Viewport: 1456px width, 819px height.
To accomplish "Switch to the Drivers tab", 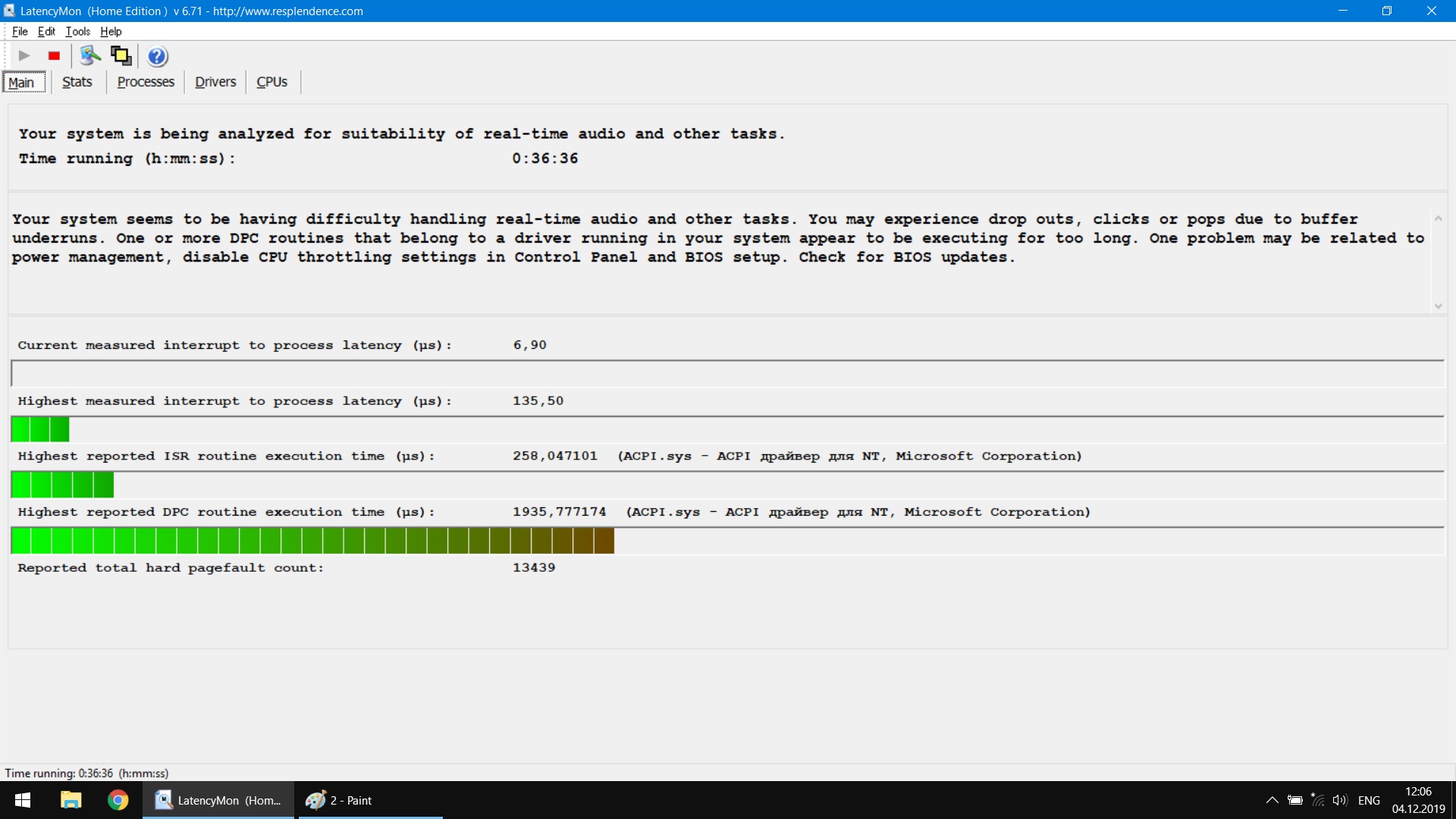I will coord(215,82).
